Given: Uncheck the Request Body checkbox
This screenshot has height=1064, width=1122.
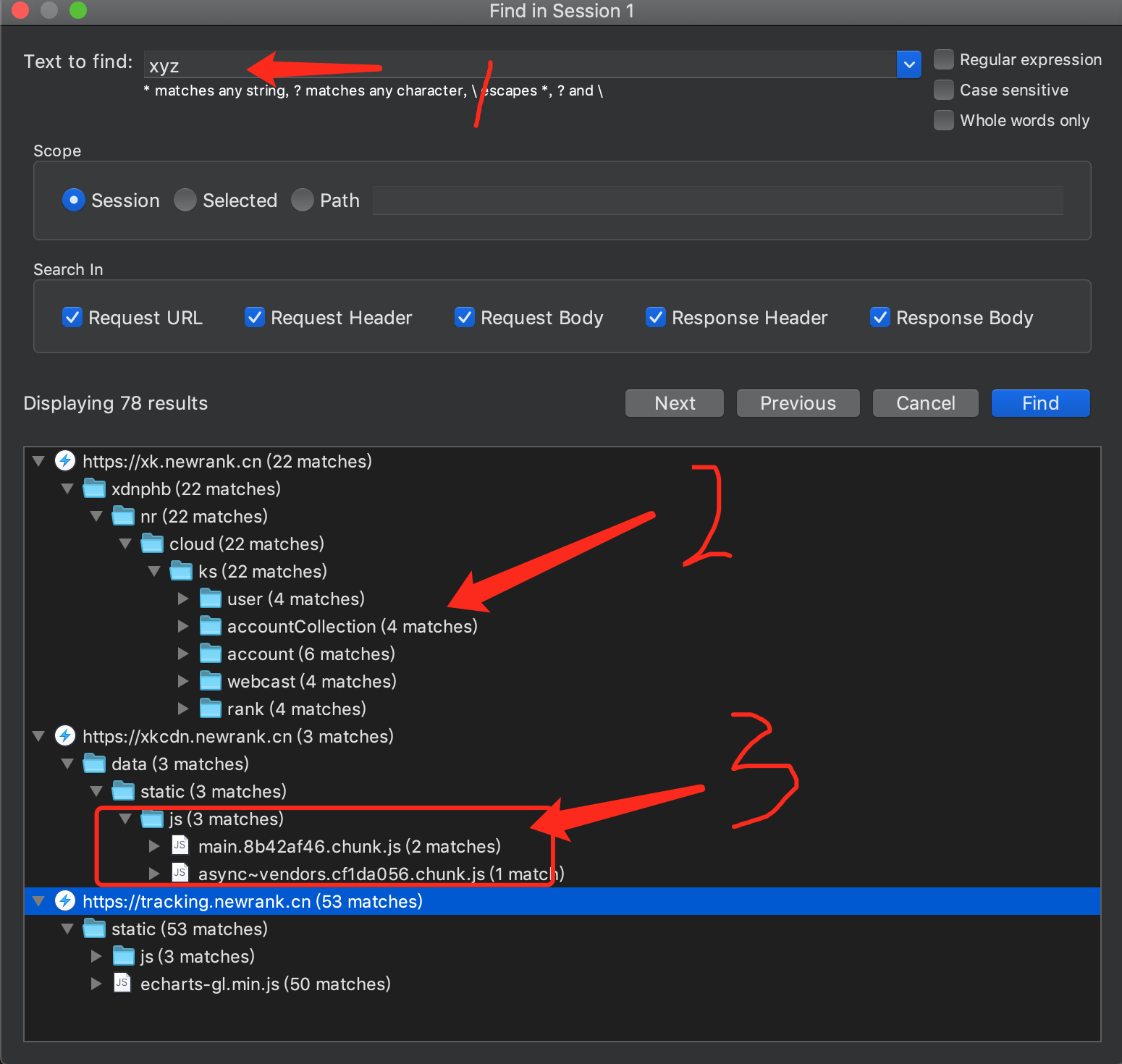Looking at the screenshot, I should click(x=465, y=317).
